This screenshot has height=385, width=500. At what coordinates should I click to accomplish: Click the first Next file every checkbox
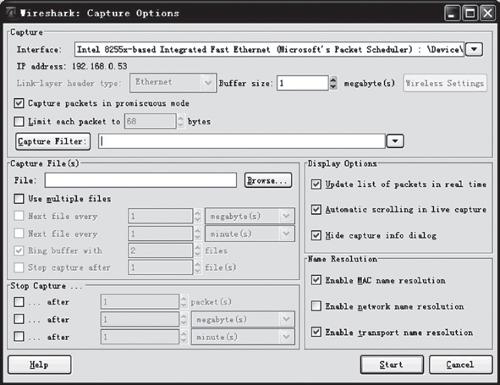pyautogui.click(x=19, y=216)
